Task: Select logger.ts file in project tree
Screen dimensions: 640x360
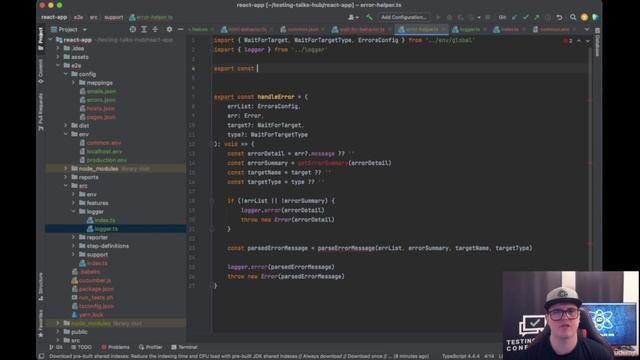Action: click(106, 229)
